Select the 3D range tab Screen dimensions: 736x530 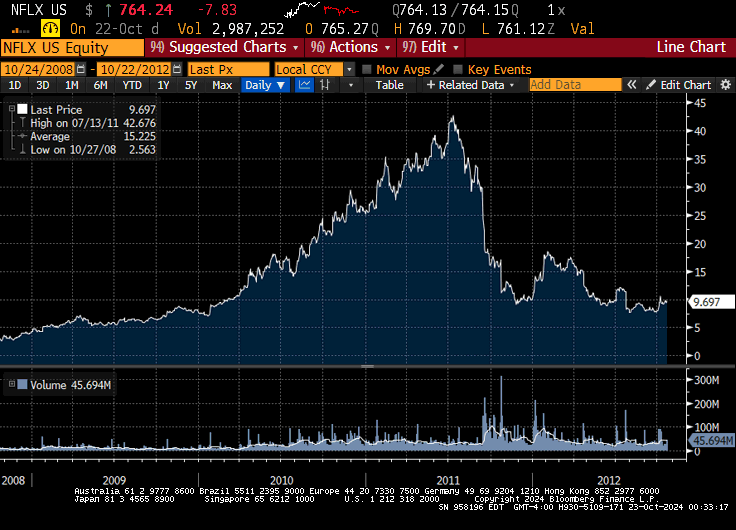43,85
